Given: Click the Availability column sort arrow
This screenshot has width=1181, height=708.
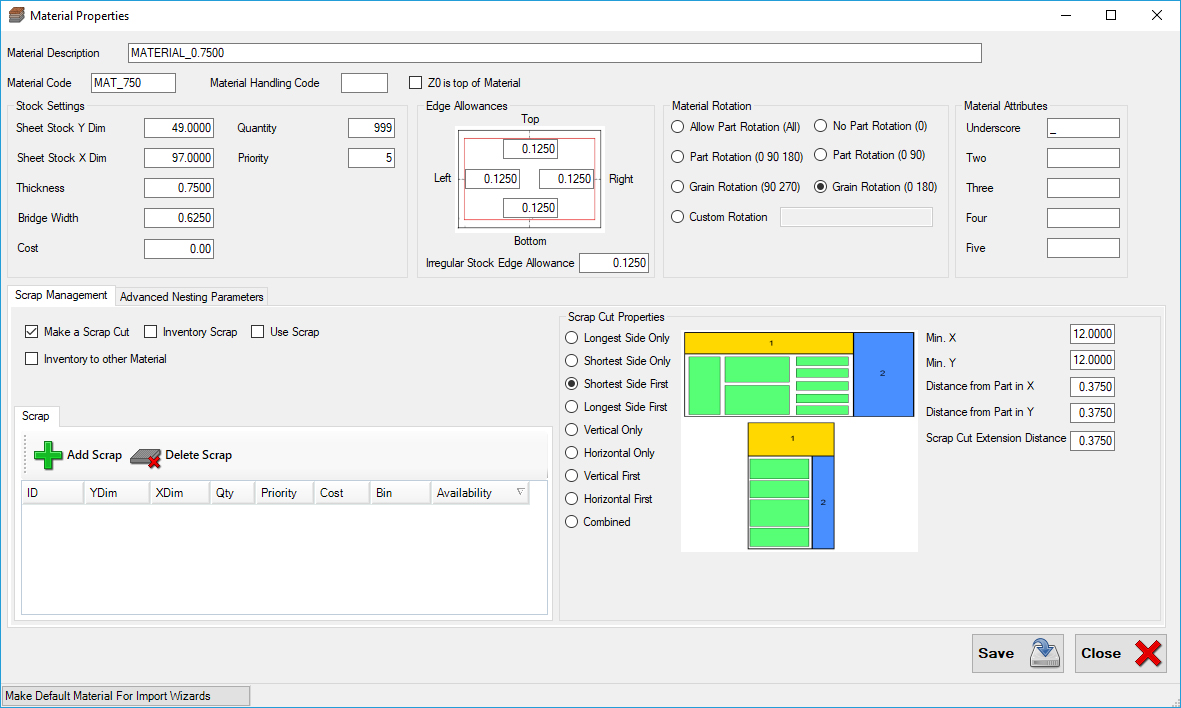Looking at the screenshot, I should pyautogui.click(x=520, y=493).
